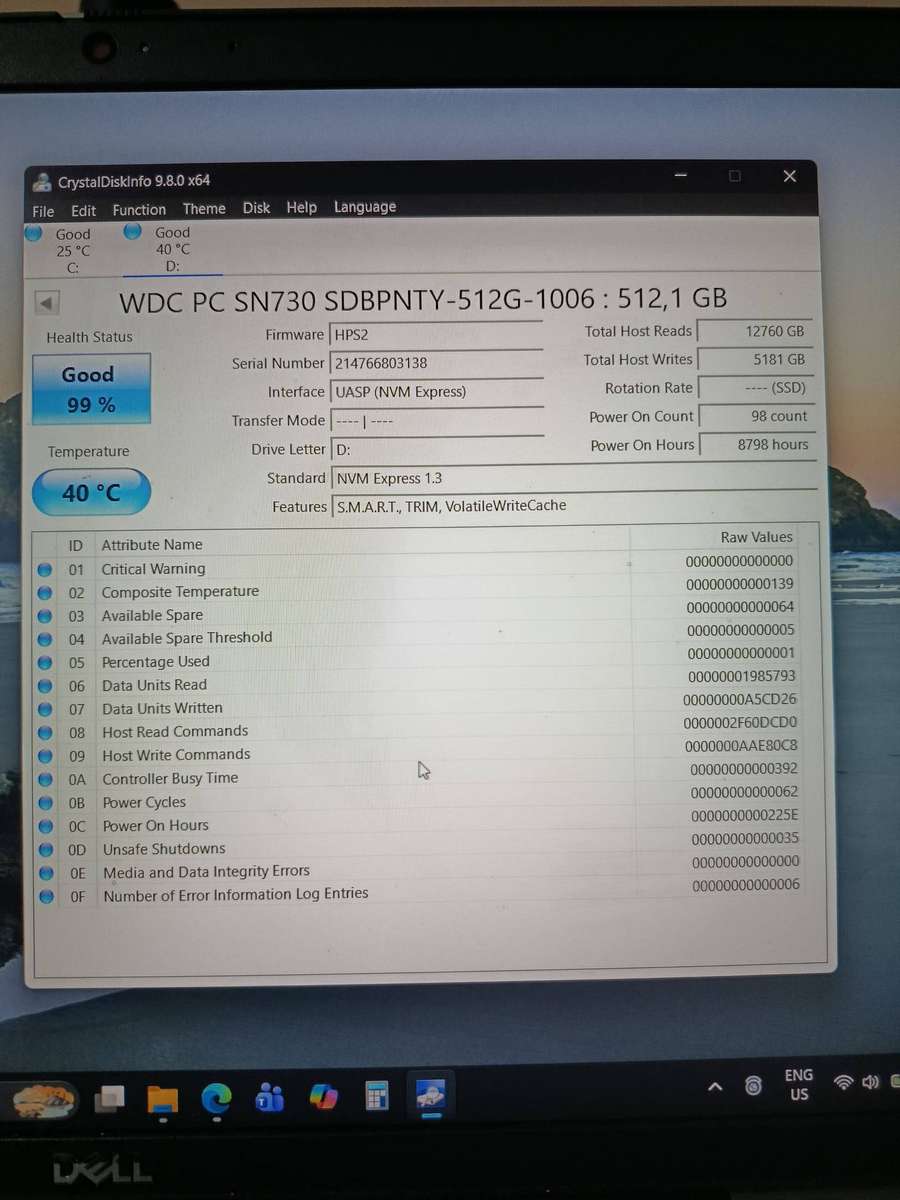This screenshot has width=900, height=1200.
Task: Click the Transfer Mode field
Action: (437, 421)
